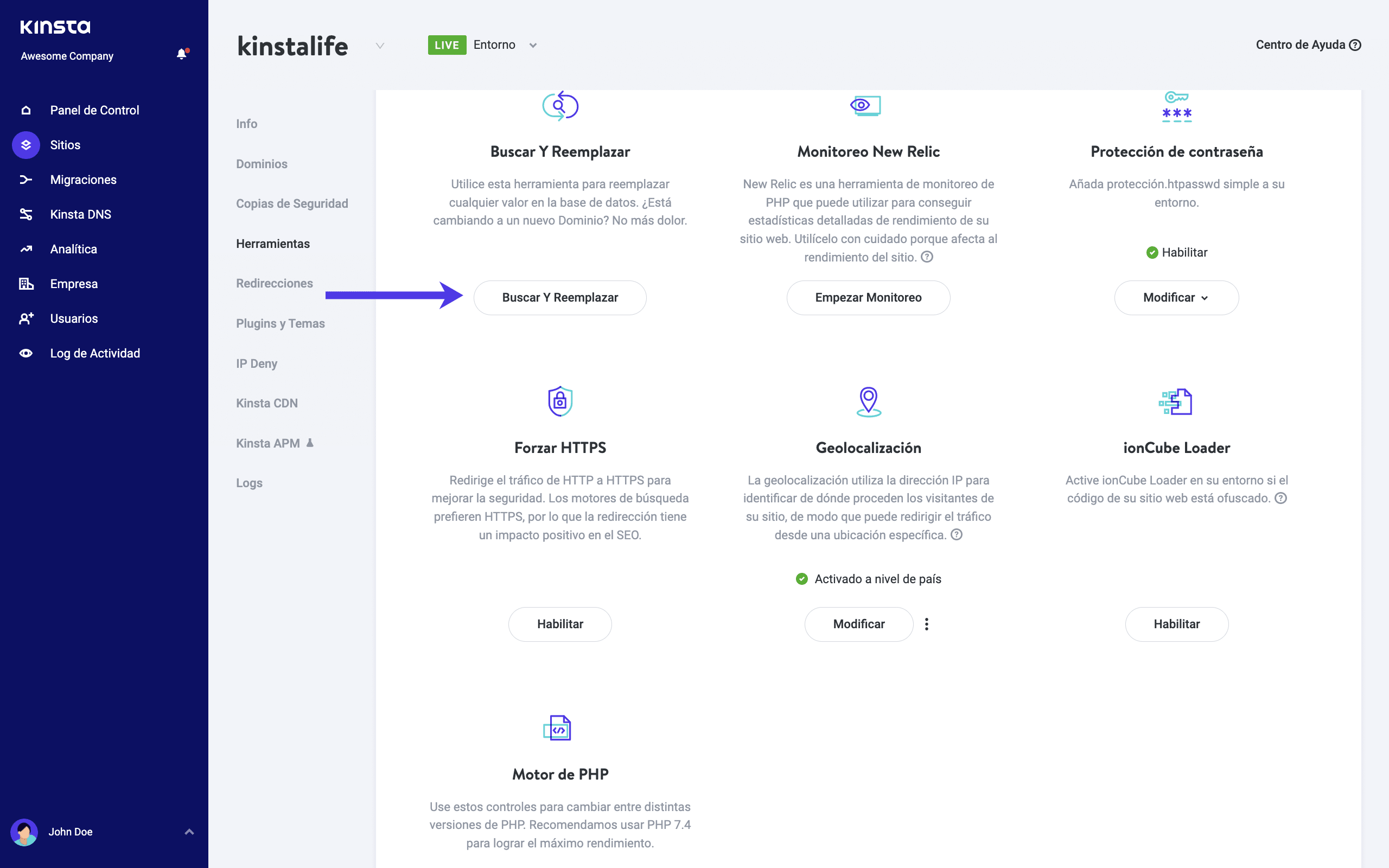Viewport: 1389px width, 868px height.
Task: Click the Kinsta DNS sidebar icon
Action: (26, 214)
